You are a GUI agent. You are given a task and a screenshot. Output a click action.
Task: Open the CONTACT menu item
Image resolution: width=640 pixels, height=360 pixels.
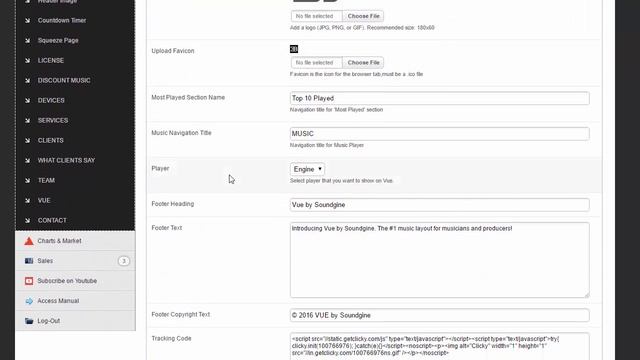click(52, 220)
